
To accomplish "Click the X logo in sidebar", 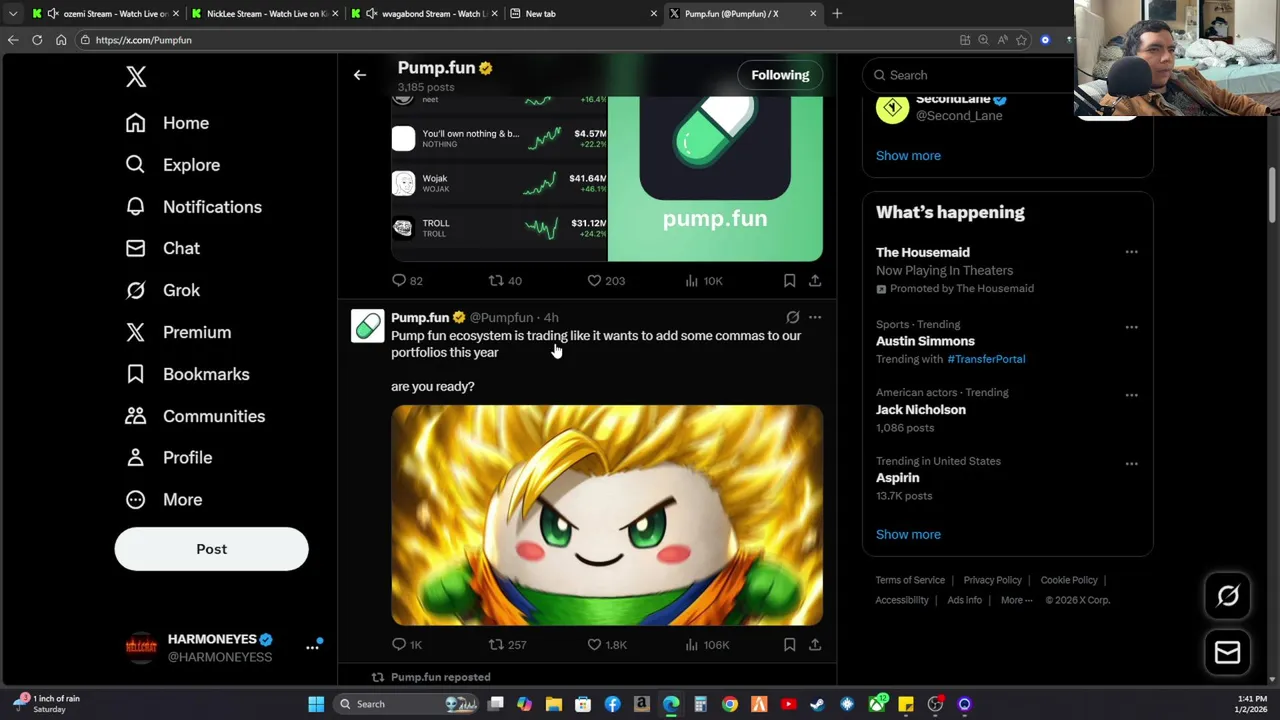I will (x=136, y=77).
